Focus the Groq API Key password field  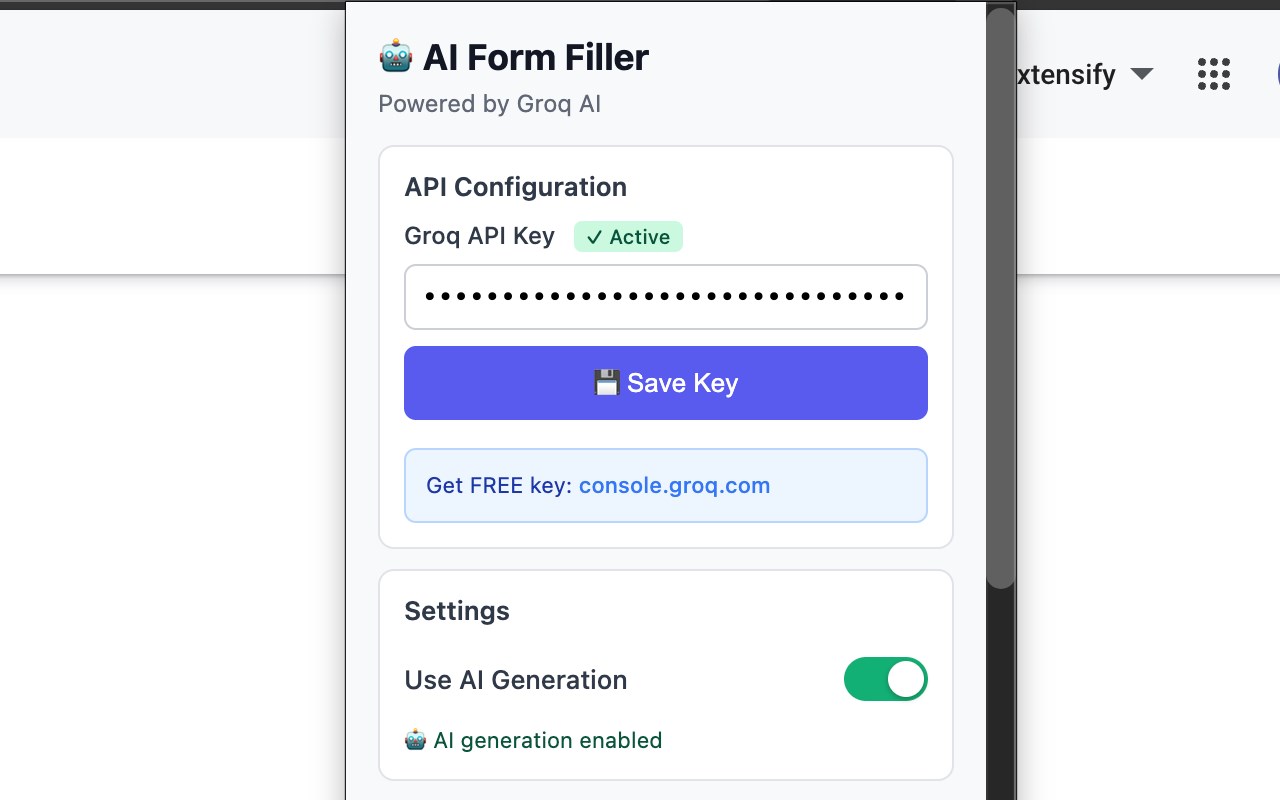click(665, 297)
